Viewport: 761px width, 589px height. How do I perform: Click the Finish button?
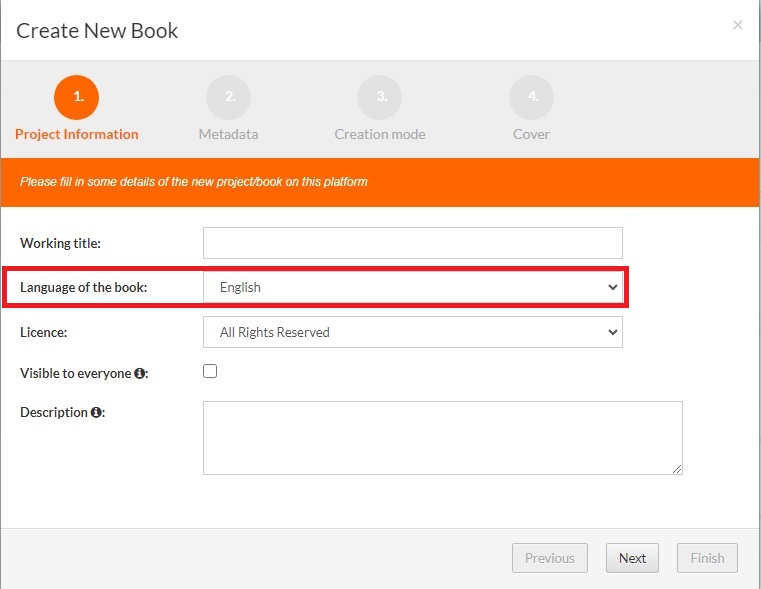point(707,558)
